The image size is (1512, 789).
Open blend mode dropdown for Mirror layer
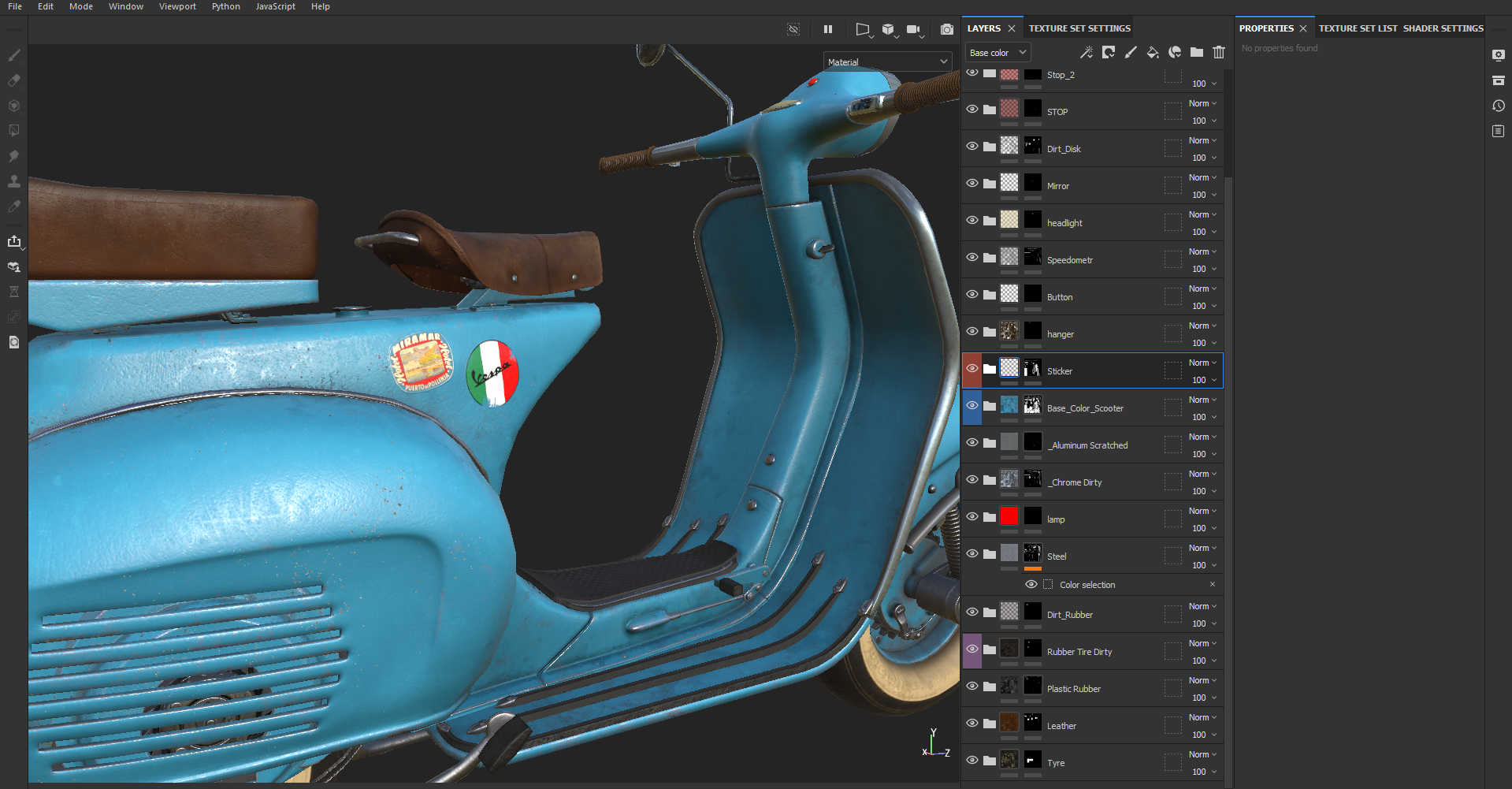pyautogui.click(x=1202, y=177)
